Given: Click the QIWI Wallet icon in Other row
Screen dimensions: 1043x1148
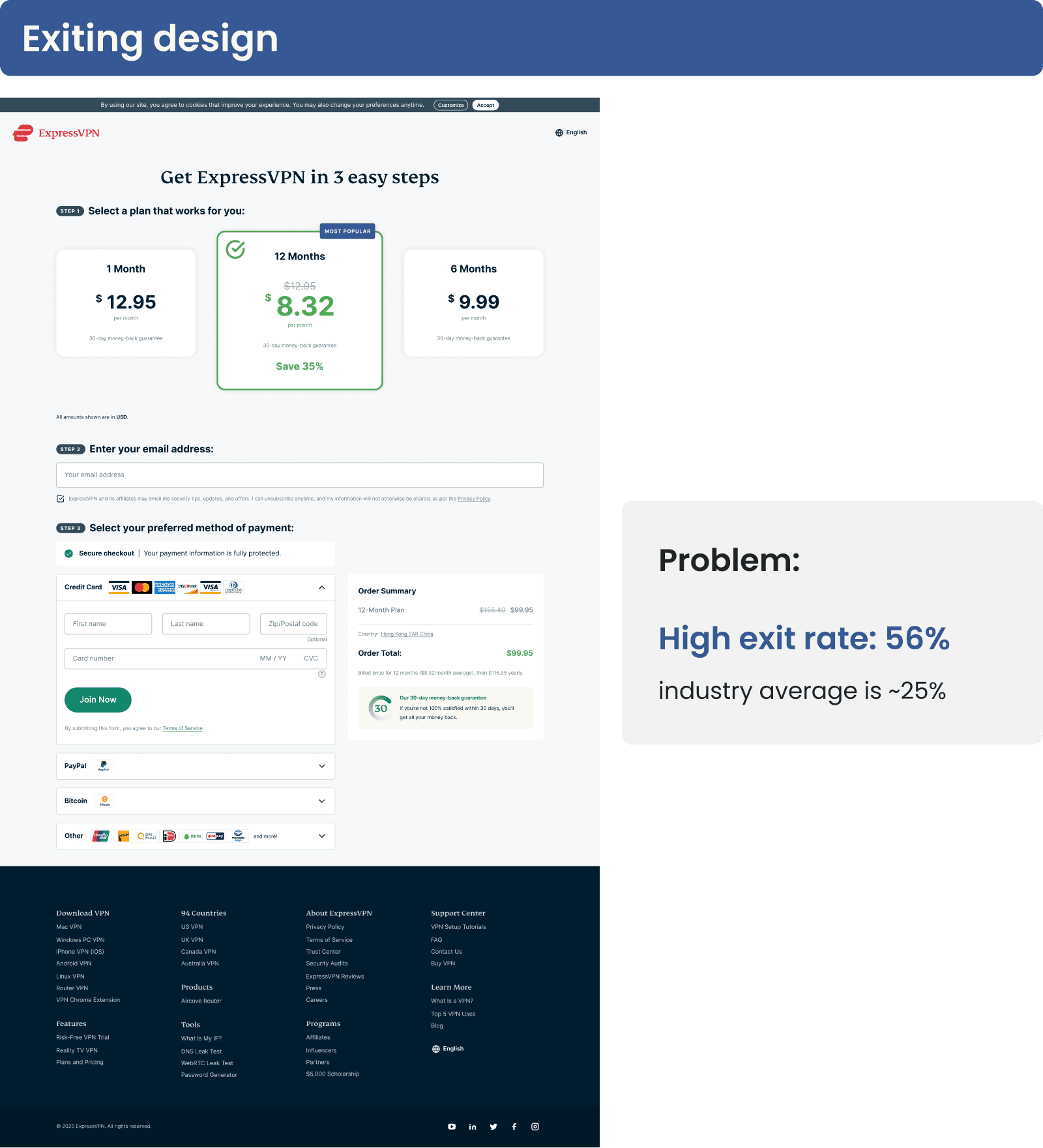Looking at the screenshot, I should [147, 836].
